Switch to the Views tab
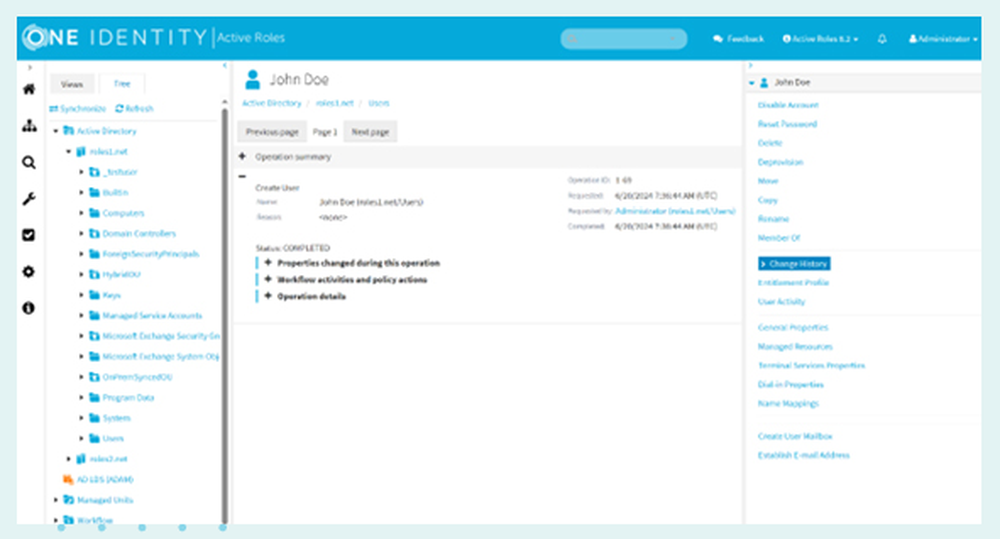The width and height of the screenshot is (1000, 539). click(x=72, y=84)
